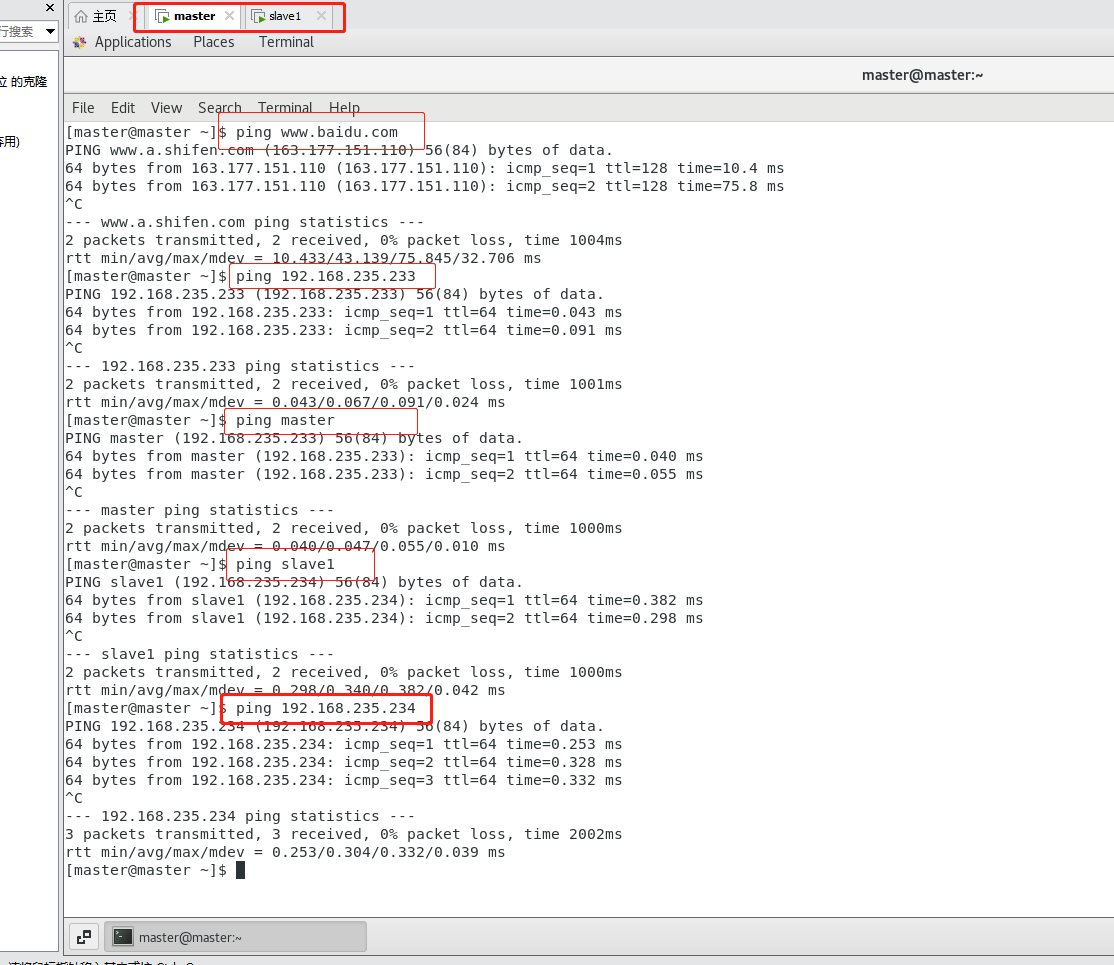Click the 'ping 192.168.235.233' command text
Screen dimensions: 1114x965
click(x=325, y=276)
